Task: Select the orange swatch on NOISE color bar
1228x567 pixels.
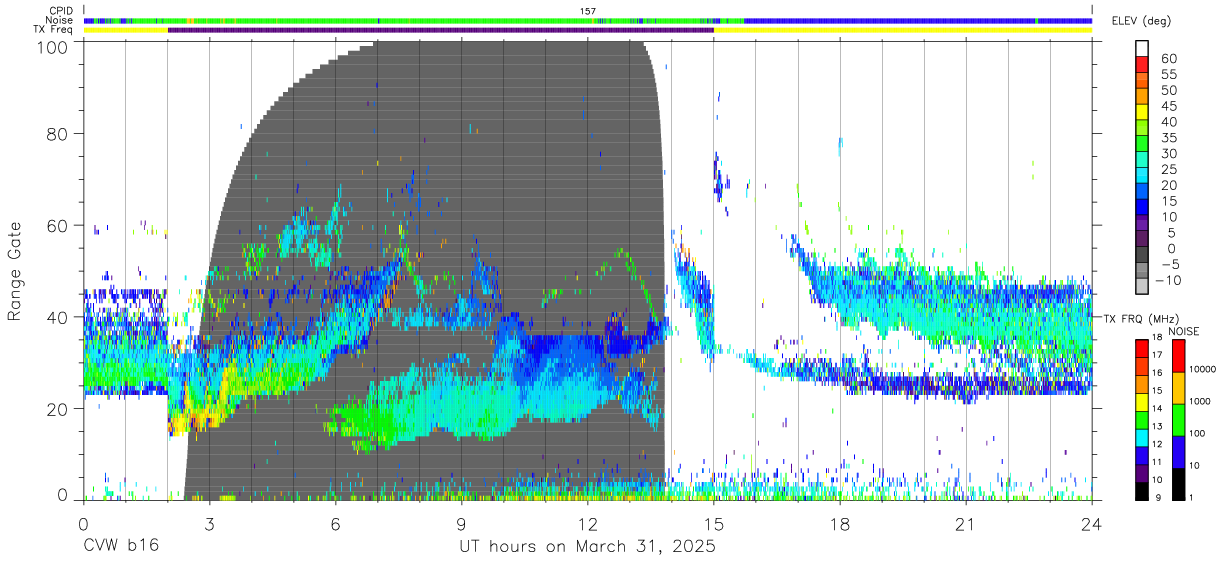Action: tap(1177, 387)
